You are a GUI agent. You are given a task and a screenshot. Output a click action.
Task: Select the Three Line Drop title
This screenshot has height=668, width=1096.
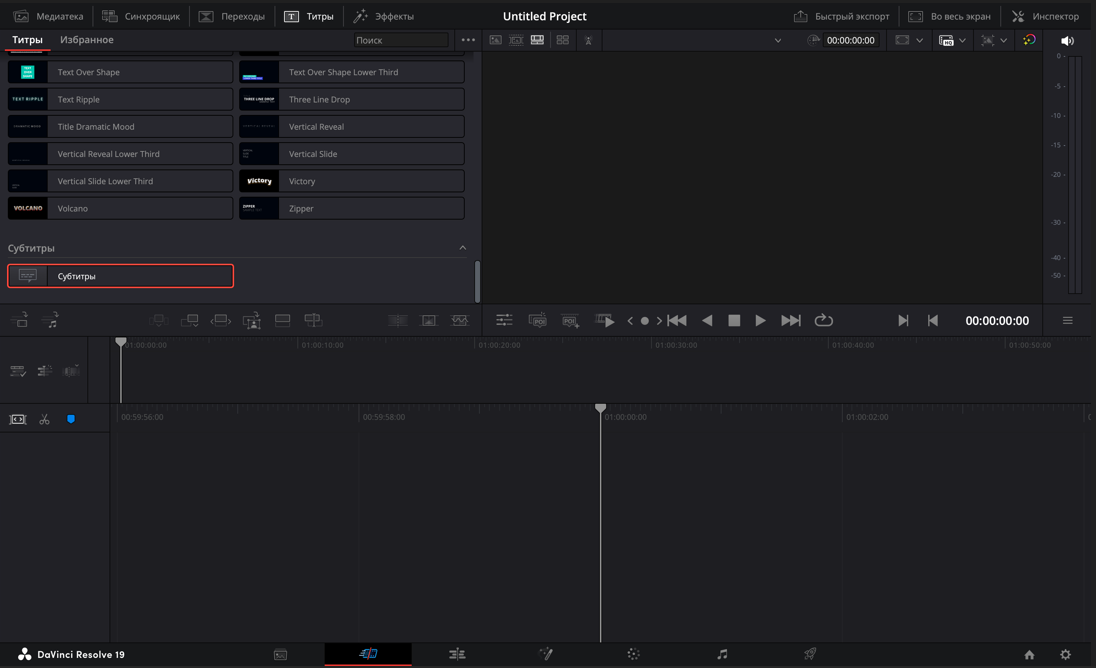click(352, 99)
